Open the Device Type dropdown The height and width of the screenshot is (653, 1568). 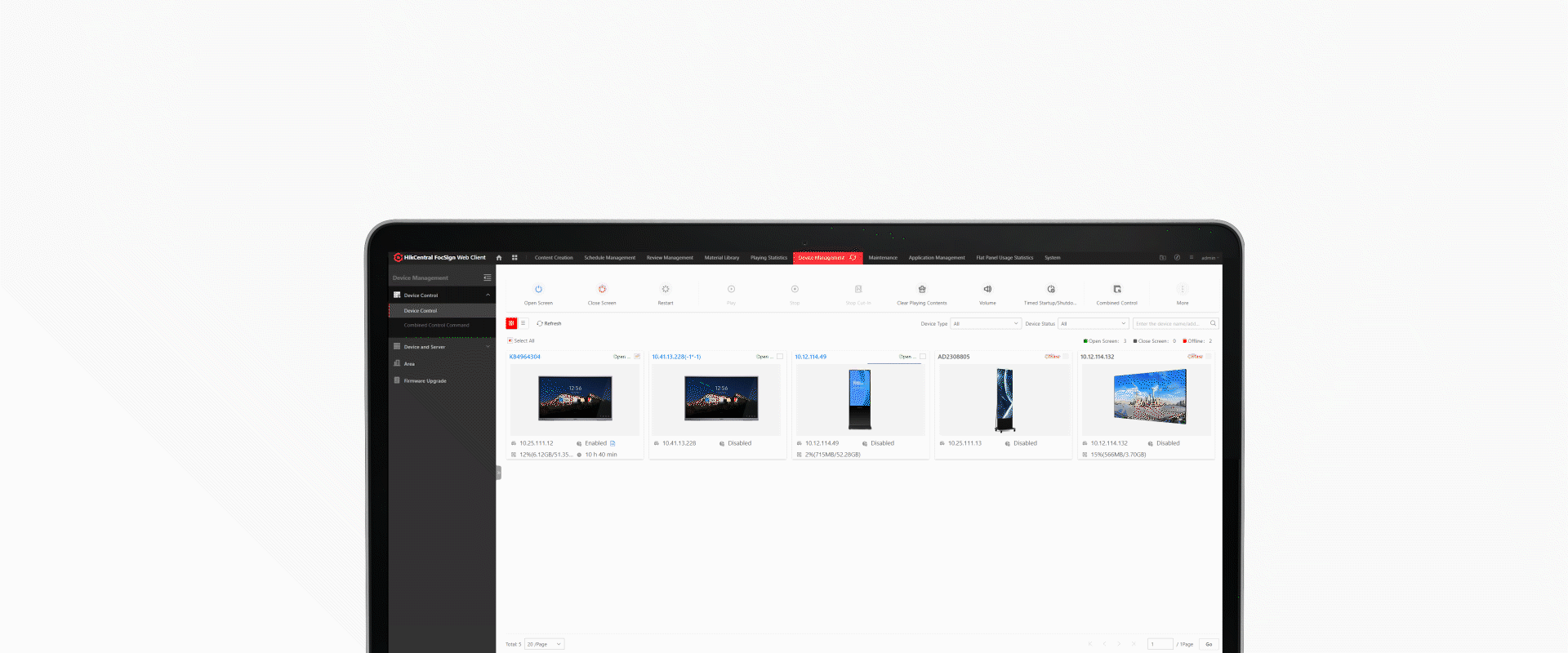point(986,324)
